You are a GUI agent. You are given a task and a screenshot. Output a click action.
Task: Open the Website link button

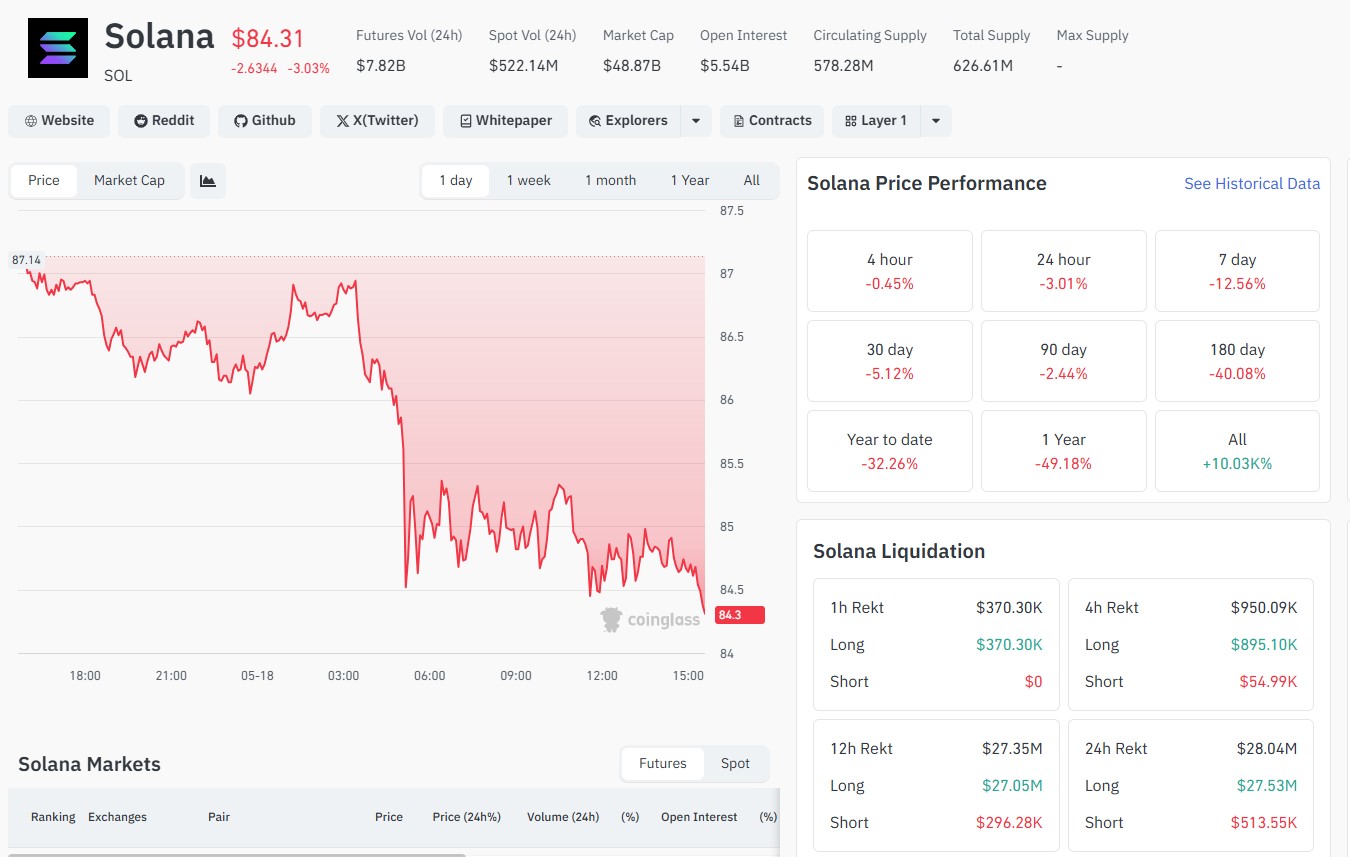coord(59,121)
